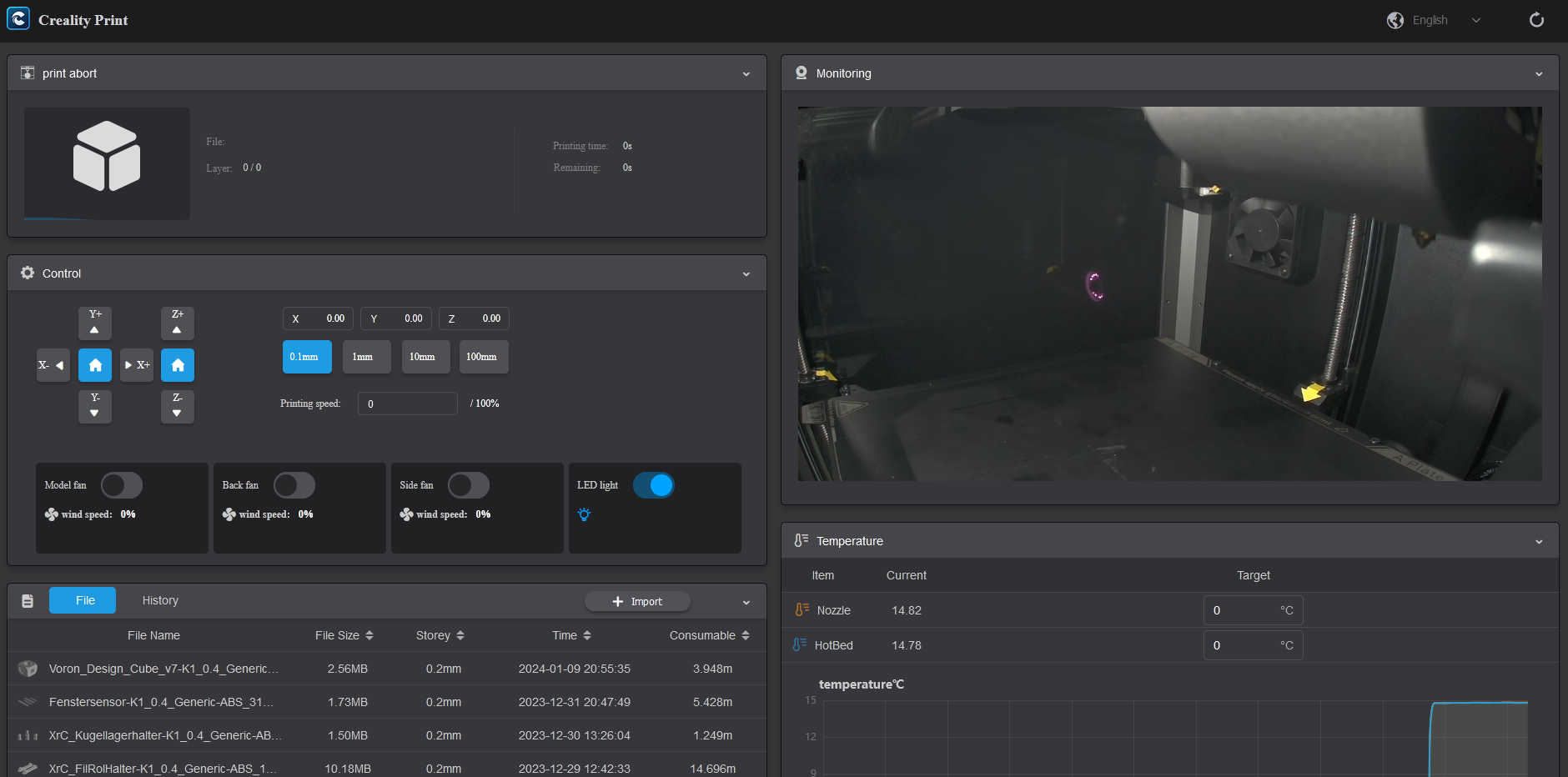The height and width of the screenshot is (777, 1568).
Task: Select the 0.1mm step size
Action: point(307,357)
